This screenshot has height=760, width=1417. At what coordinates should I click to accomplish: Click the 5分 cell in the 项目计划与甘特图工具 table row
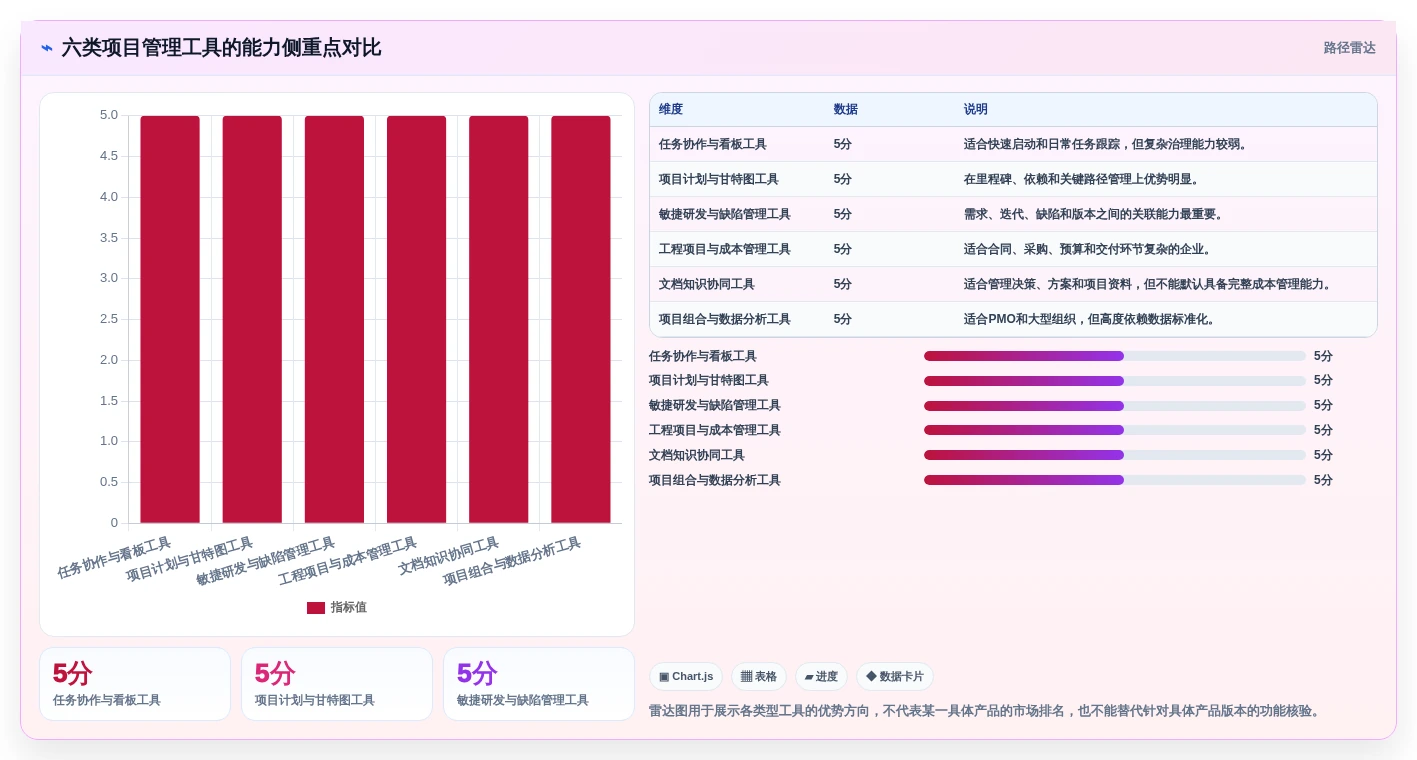843,179
